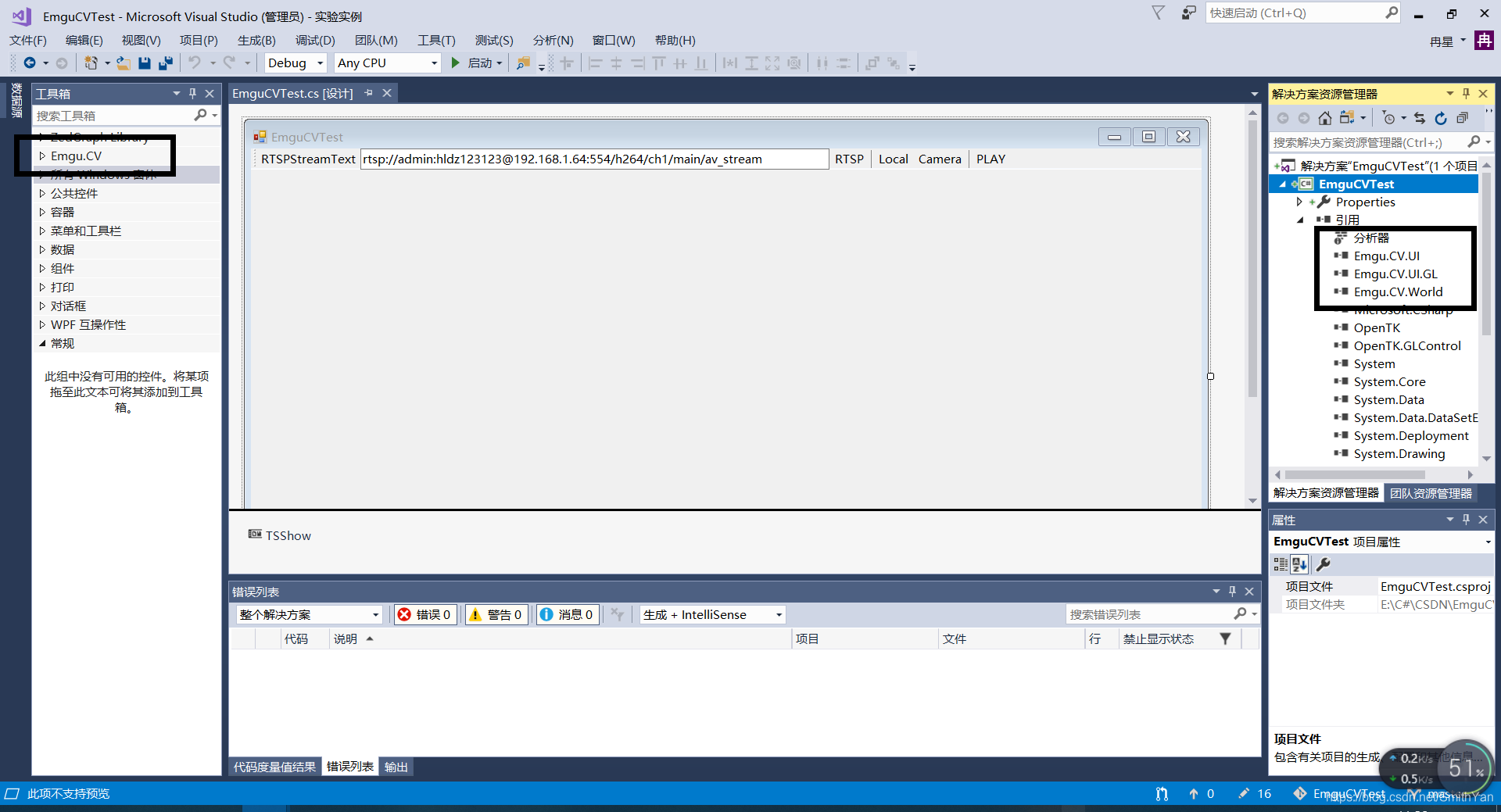
Task: Click the pin icon on EmguCVTest.cs tab
Action: [369, 93]
